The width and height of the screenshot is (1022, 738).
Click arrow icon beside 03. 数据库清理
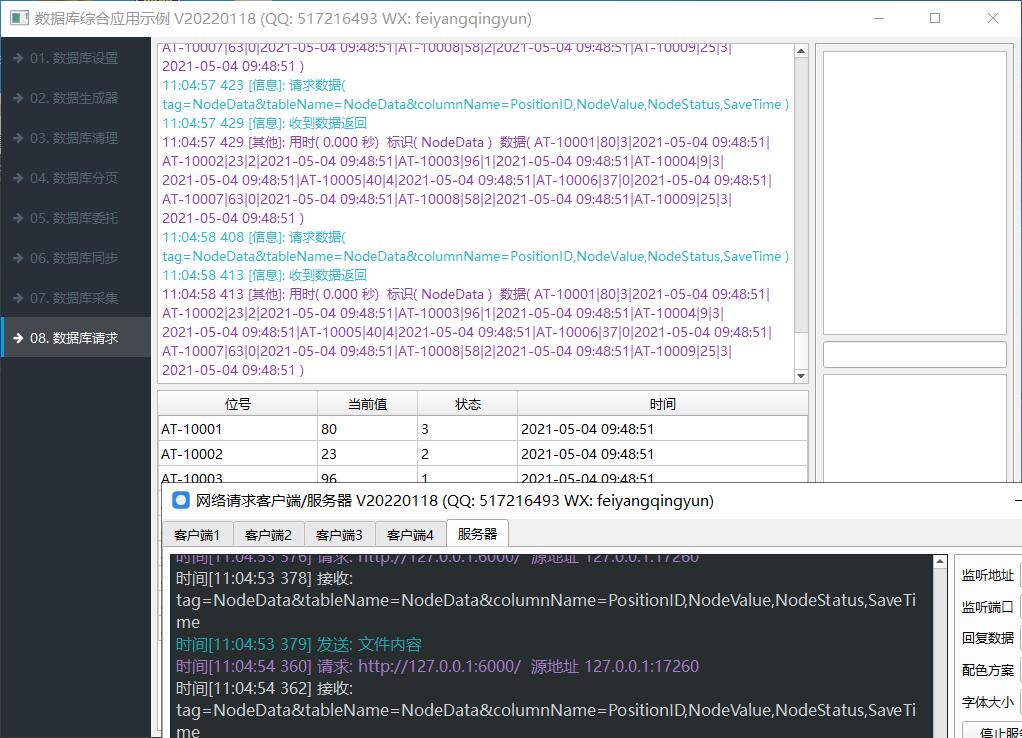pyautogui.click(x=18, y=138)
